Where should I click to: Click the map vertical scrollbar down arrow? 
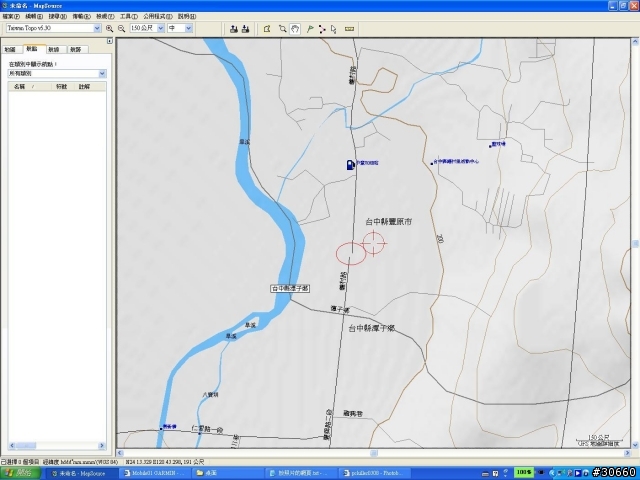(635, 445)
